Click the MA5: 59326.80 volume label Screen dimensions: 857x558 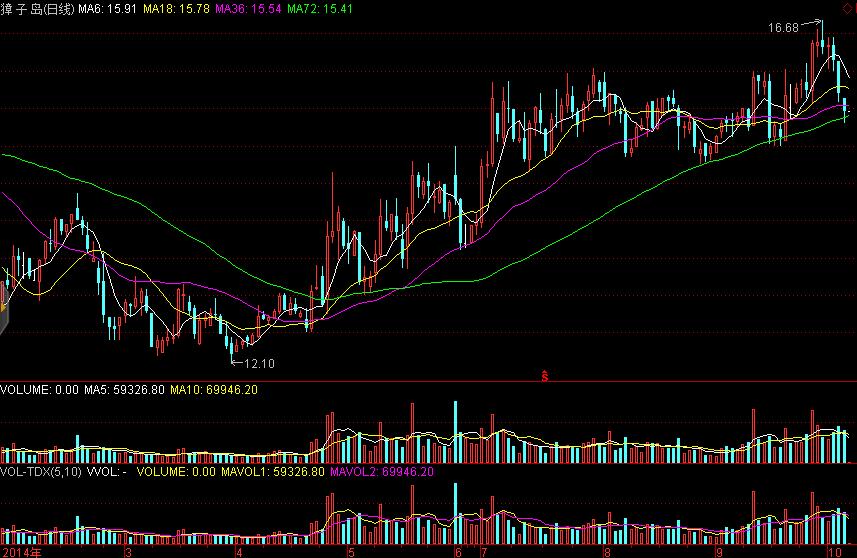click(124, 390)
